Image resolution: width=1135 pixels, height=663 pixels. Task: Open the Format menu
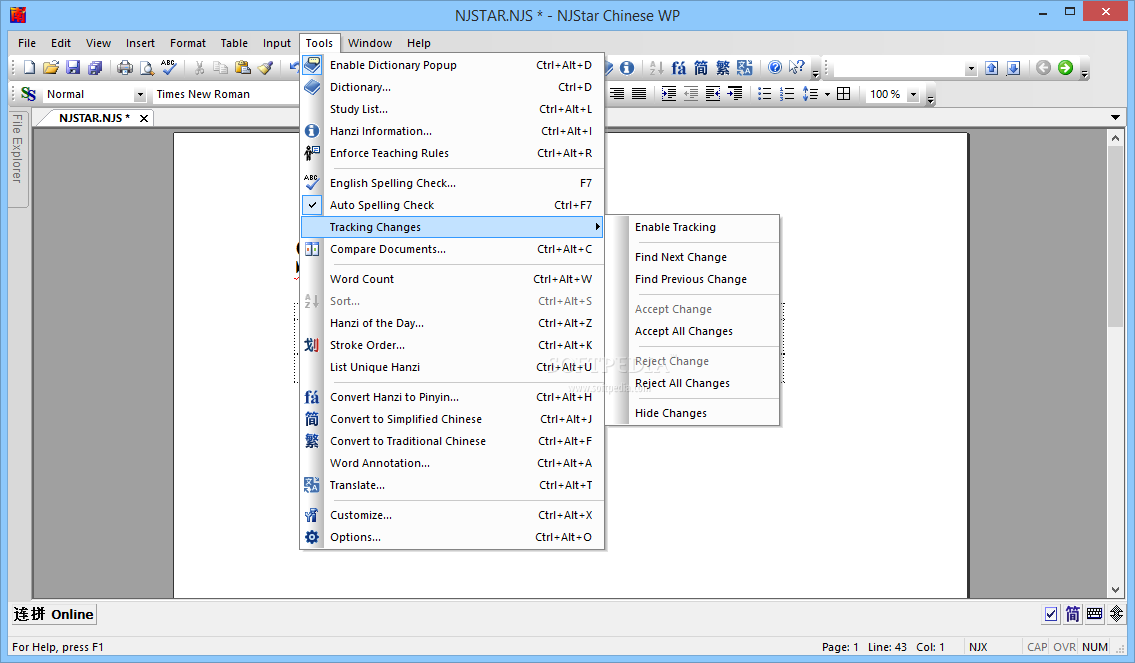point(187,43)
